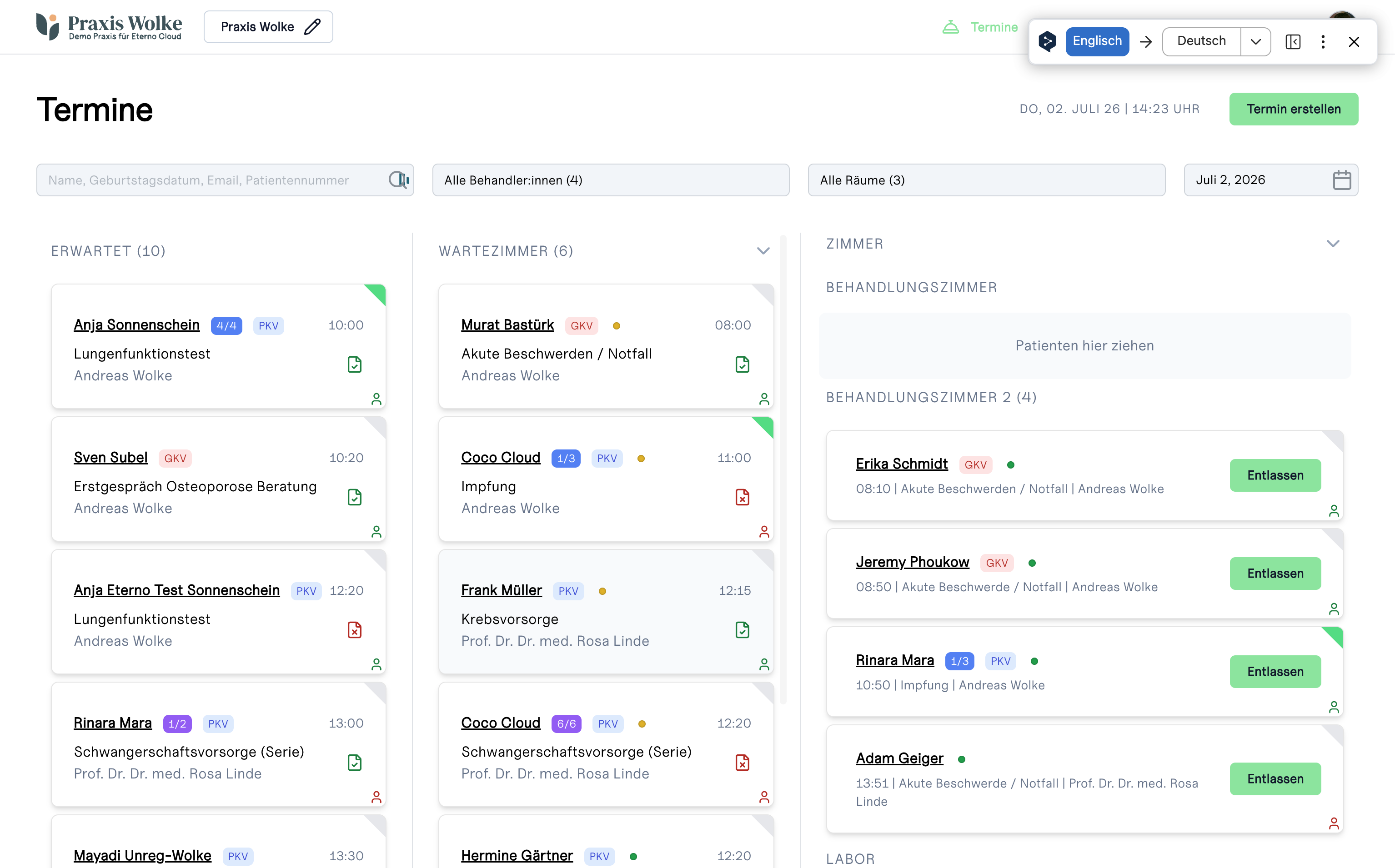Discharge Rinara Mara with Entlassen
Image resolution: width=1395 pixels, height=868 pixels.
coord(1275,672)
